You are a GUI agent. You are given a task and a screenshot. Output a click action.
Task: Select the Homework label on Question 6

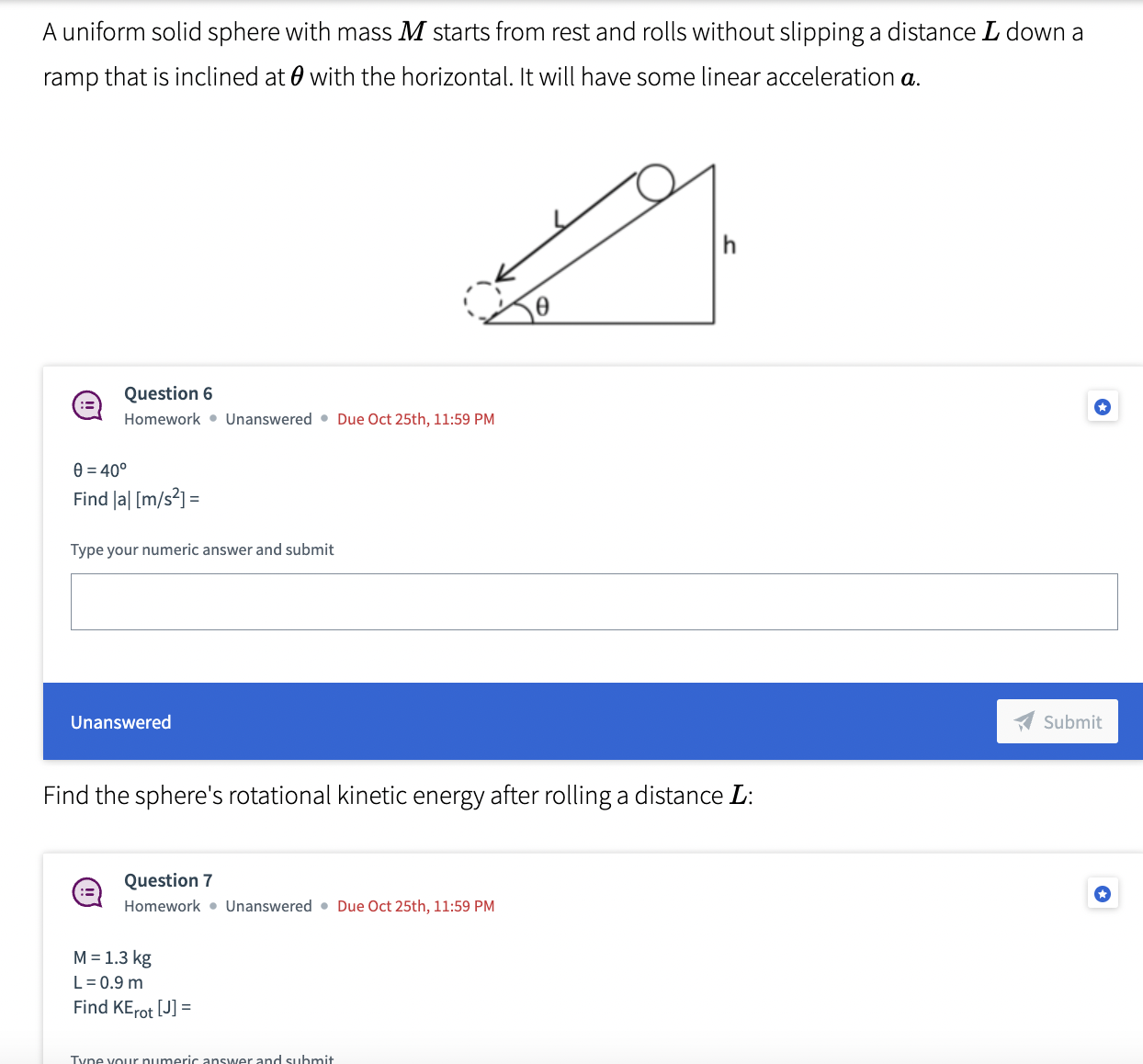(x=162, y=419)
